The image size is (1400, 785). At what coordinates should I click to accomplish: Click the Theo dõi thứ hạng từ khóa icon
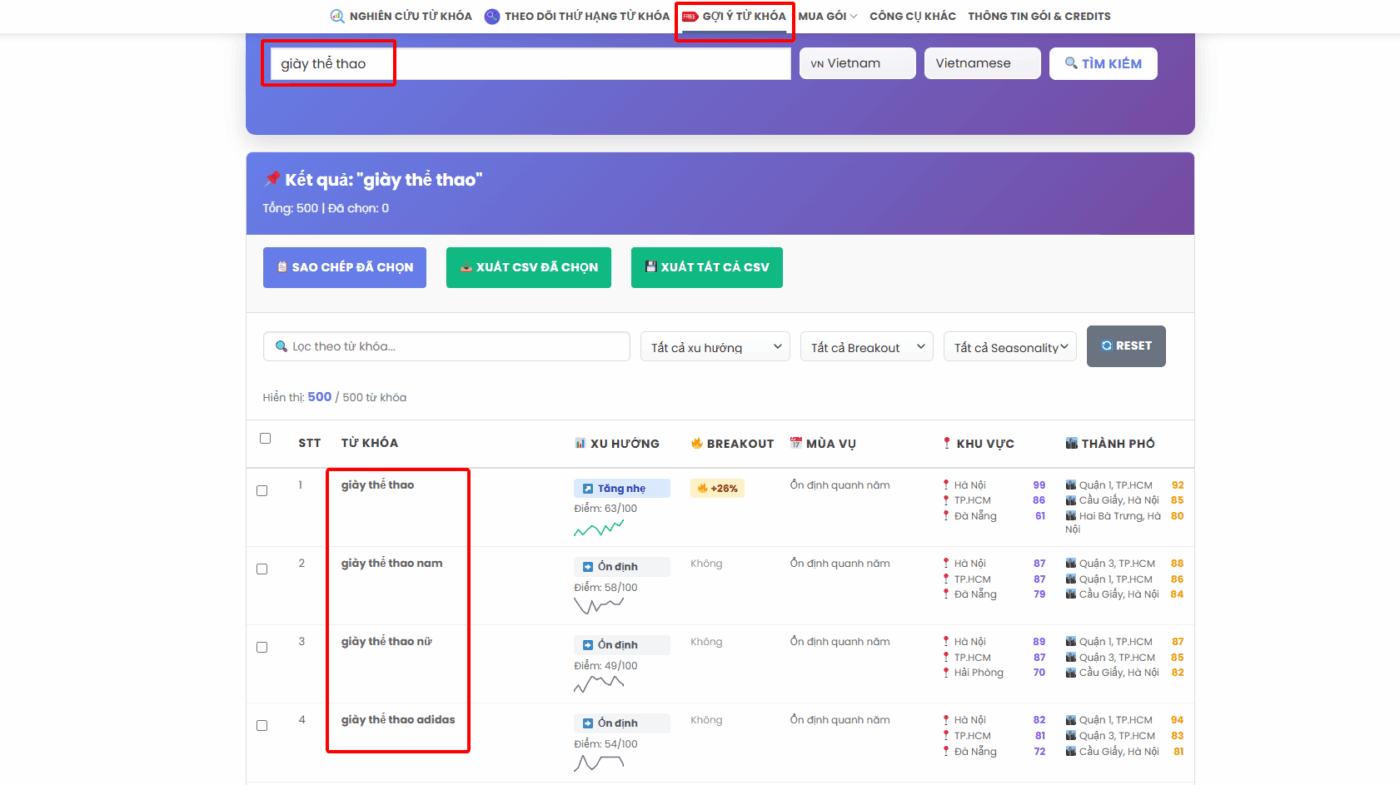[492, 16]
